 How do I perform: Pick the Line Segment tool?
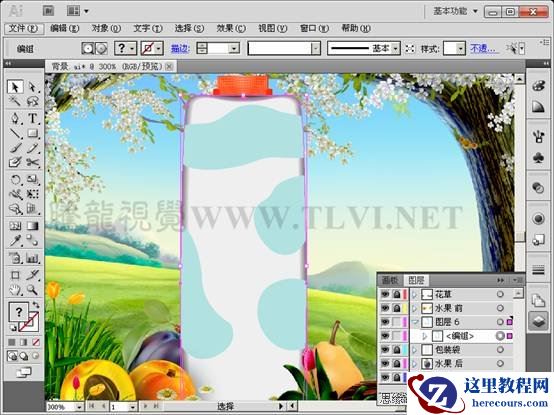tap(15, 133)
